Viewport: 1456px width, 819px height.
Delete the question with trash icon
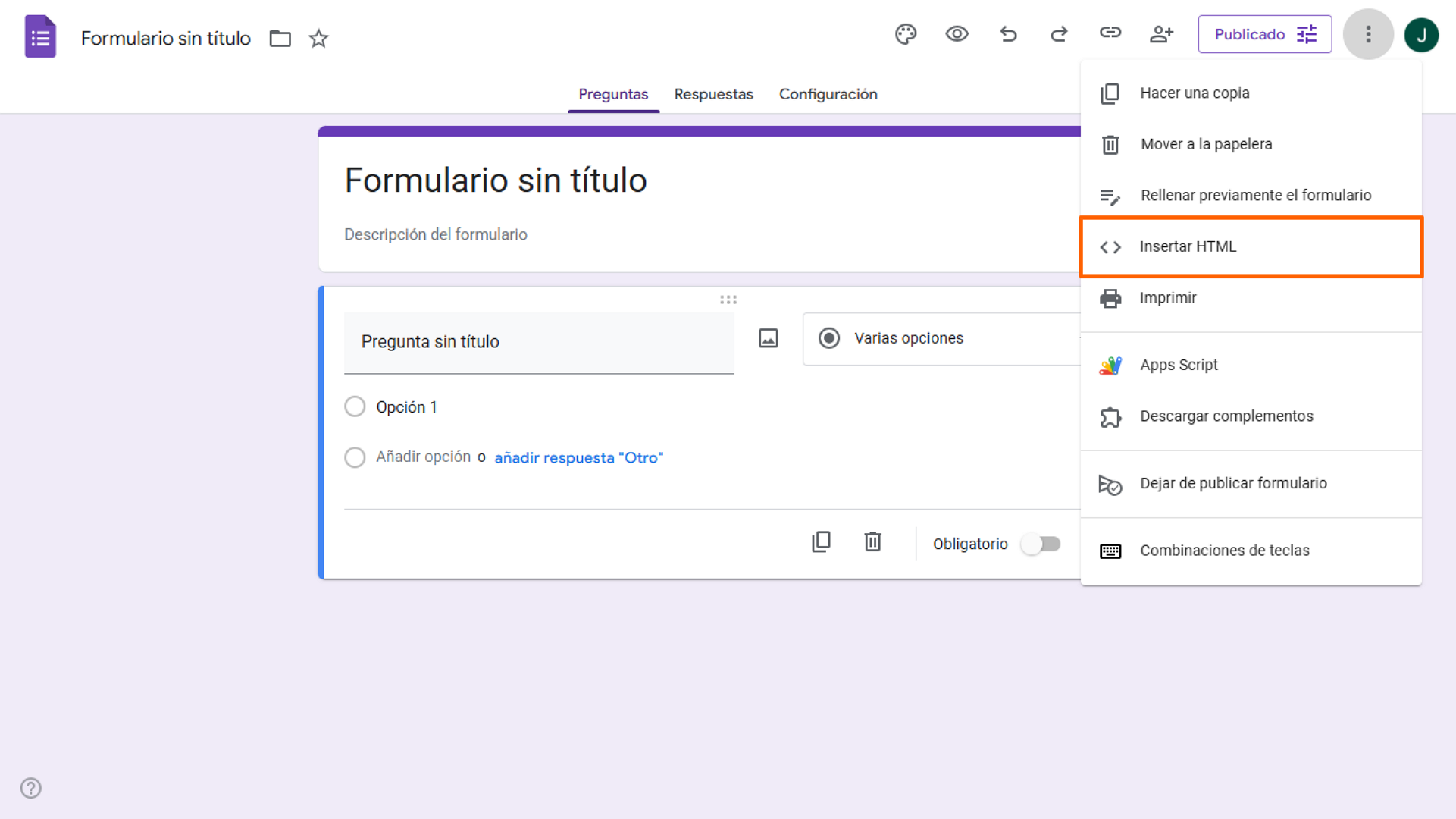coord(872,542)
